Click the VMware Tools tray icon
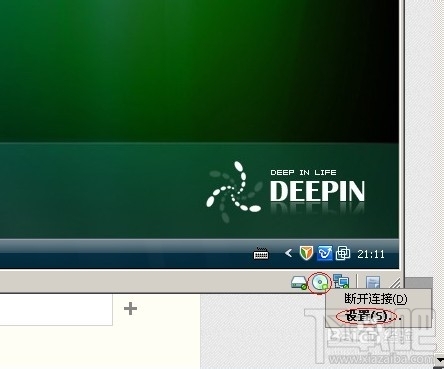Image resolution: width=444 pixels, height=369 pixels. coord(343,253)
